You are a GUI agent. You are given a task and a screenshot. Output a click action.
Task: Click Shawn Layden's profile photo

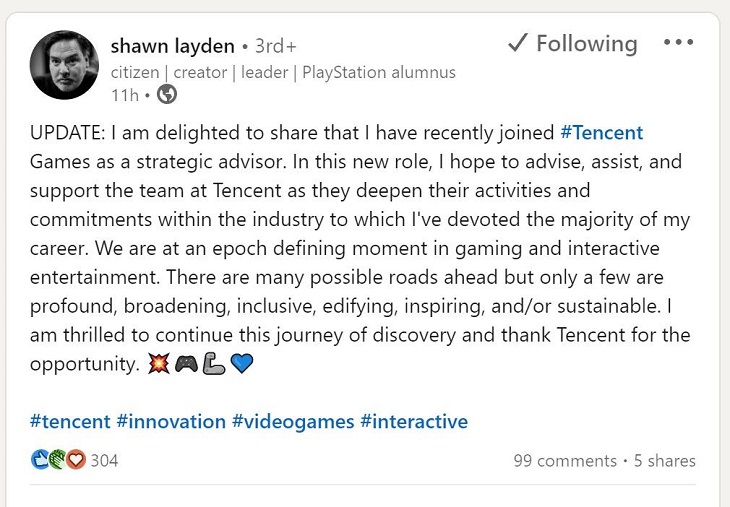(x=65, y=65)
